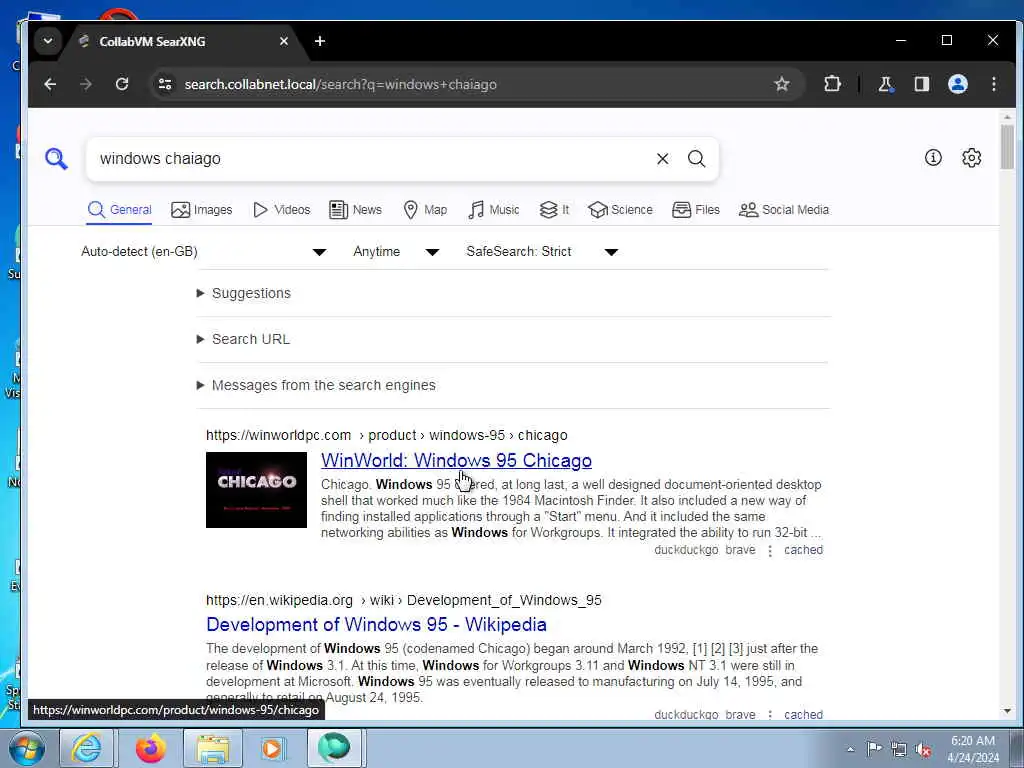
Task: Open the network tray icon
Action: coord(899,749)
